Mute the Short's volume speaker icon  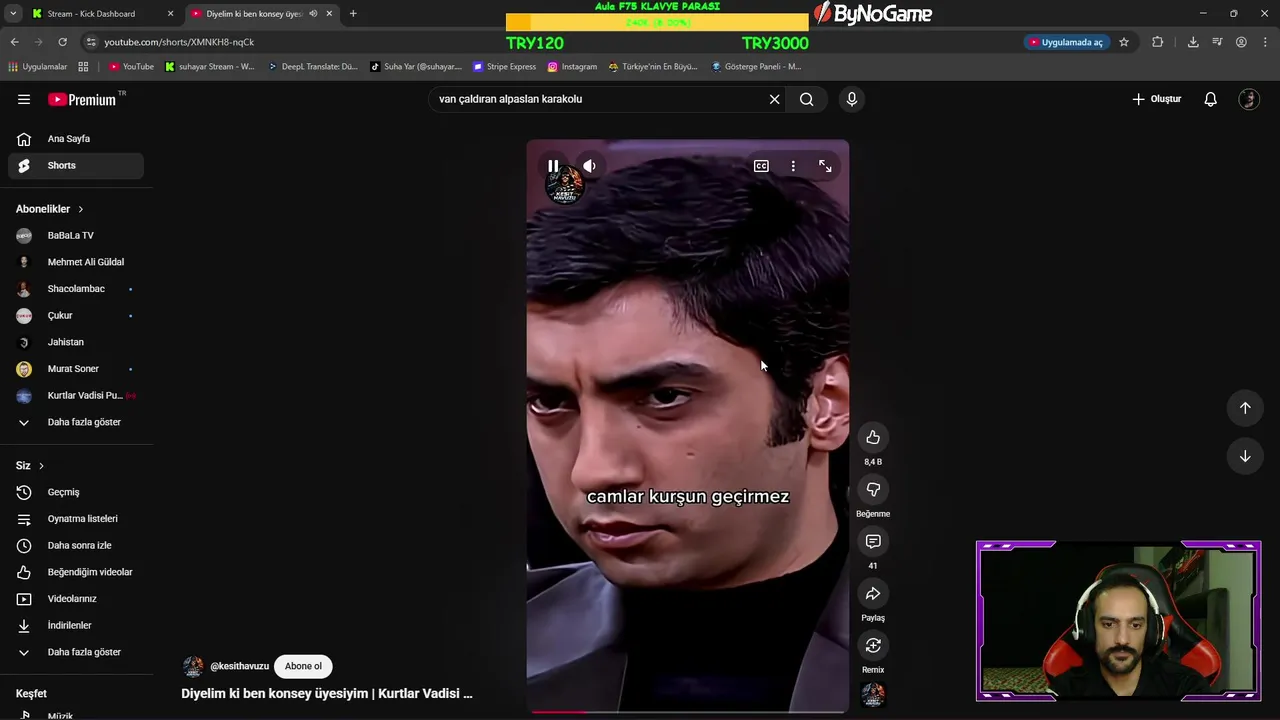coord(589,166)
